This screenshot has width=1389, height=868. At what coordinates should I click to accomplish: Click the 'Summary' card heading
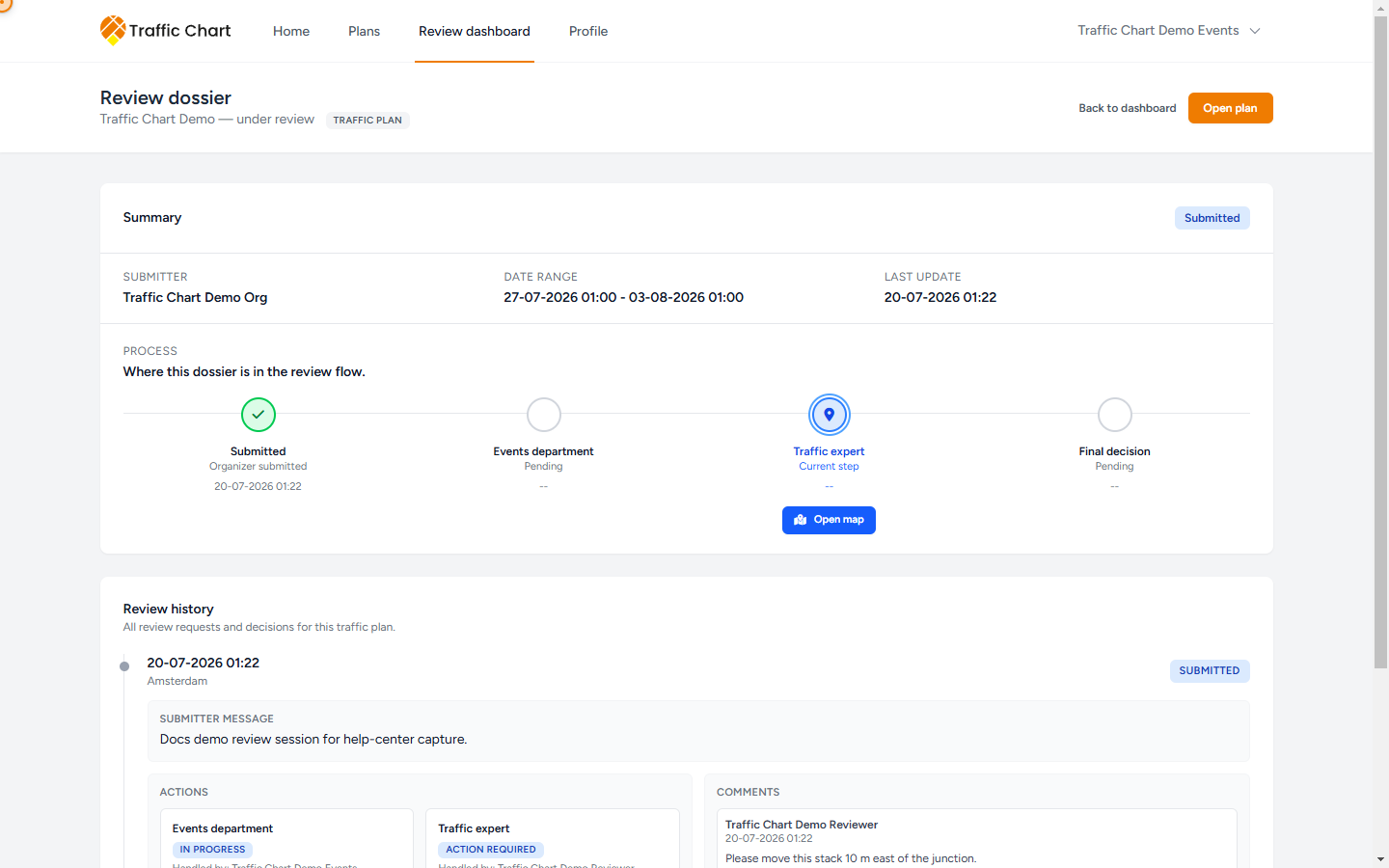tap(152, 217)
